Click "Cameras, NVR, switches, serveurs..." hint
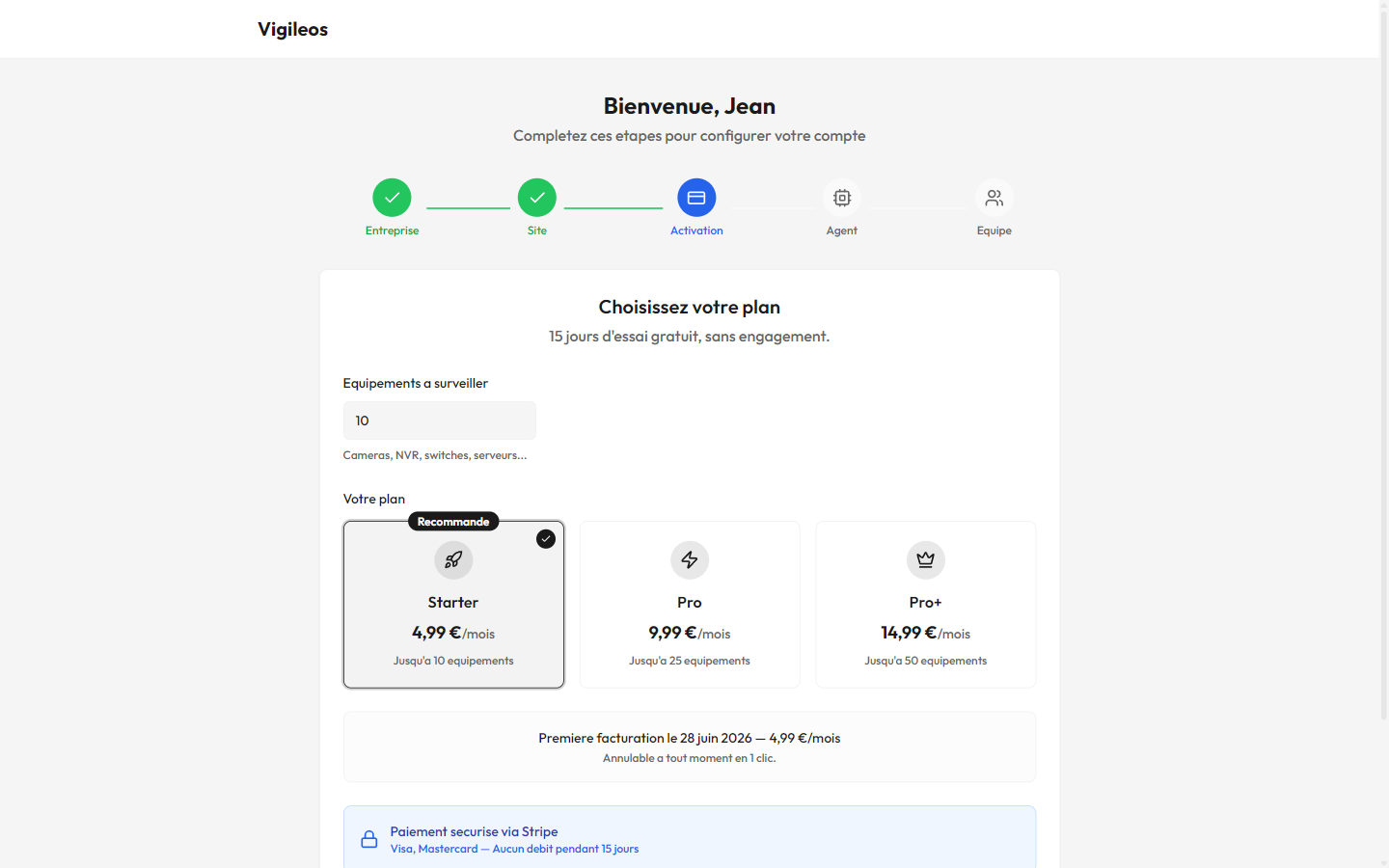 pos(435,455)
